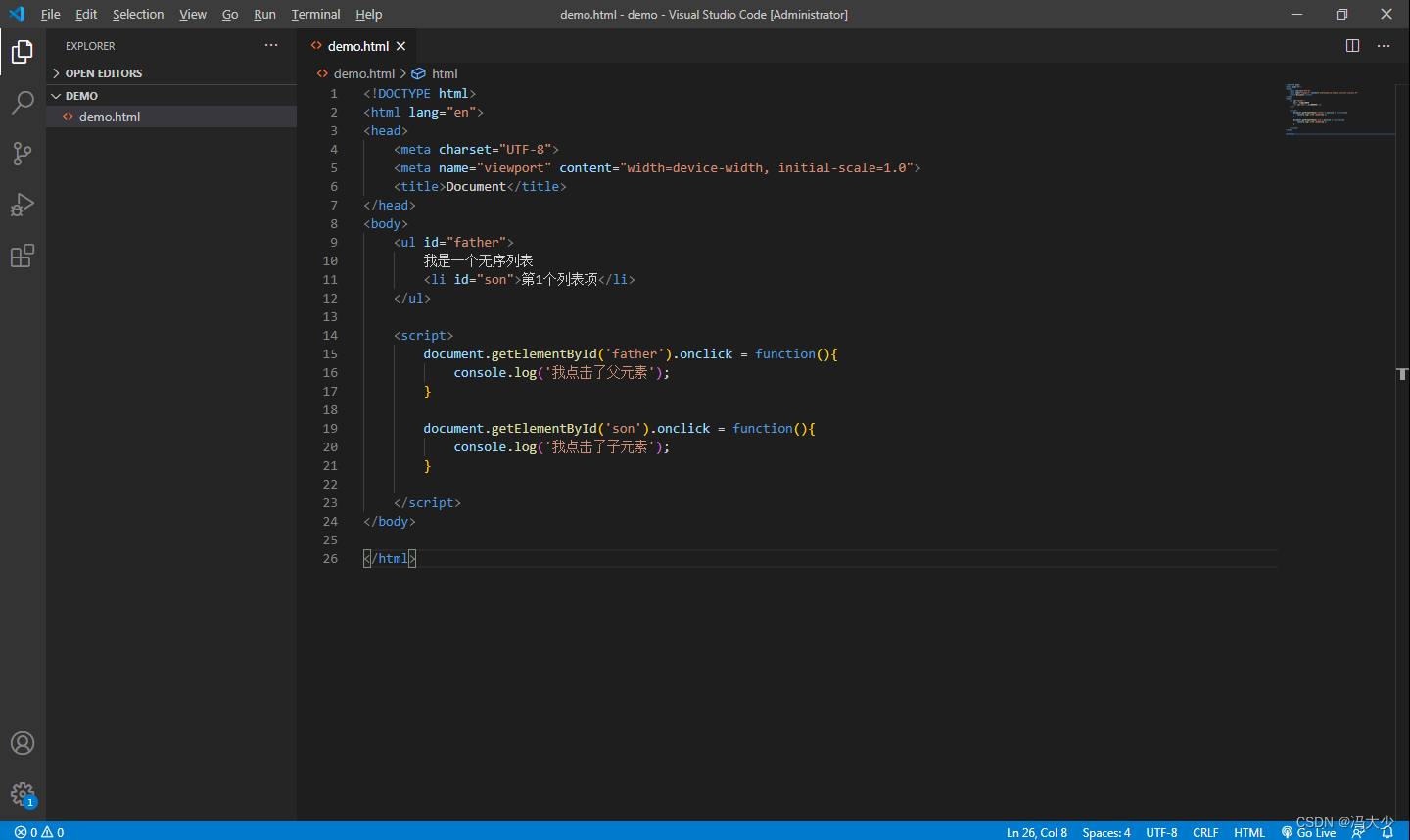Click 我是一个无序列表 text on line 10
Viewport: 1410px width, 840px height.
[x=479, y=260]
